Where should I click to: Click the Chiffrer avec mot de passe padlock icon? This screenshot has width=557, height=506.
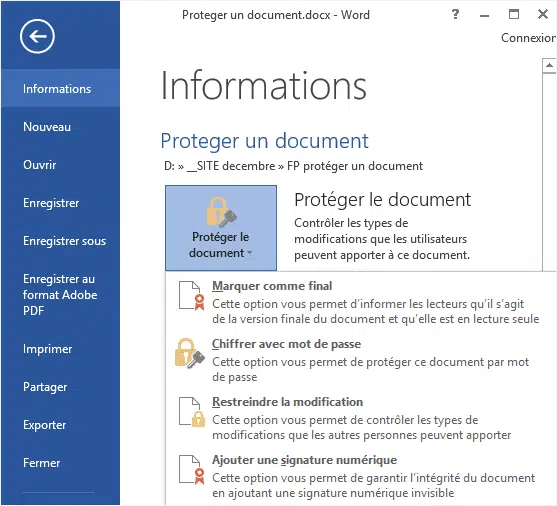(x=190, y=353)
